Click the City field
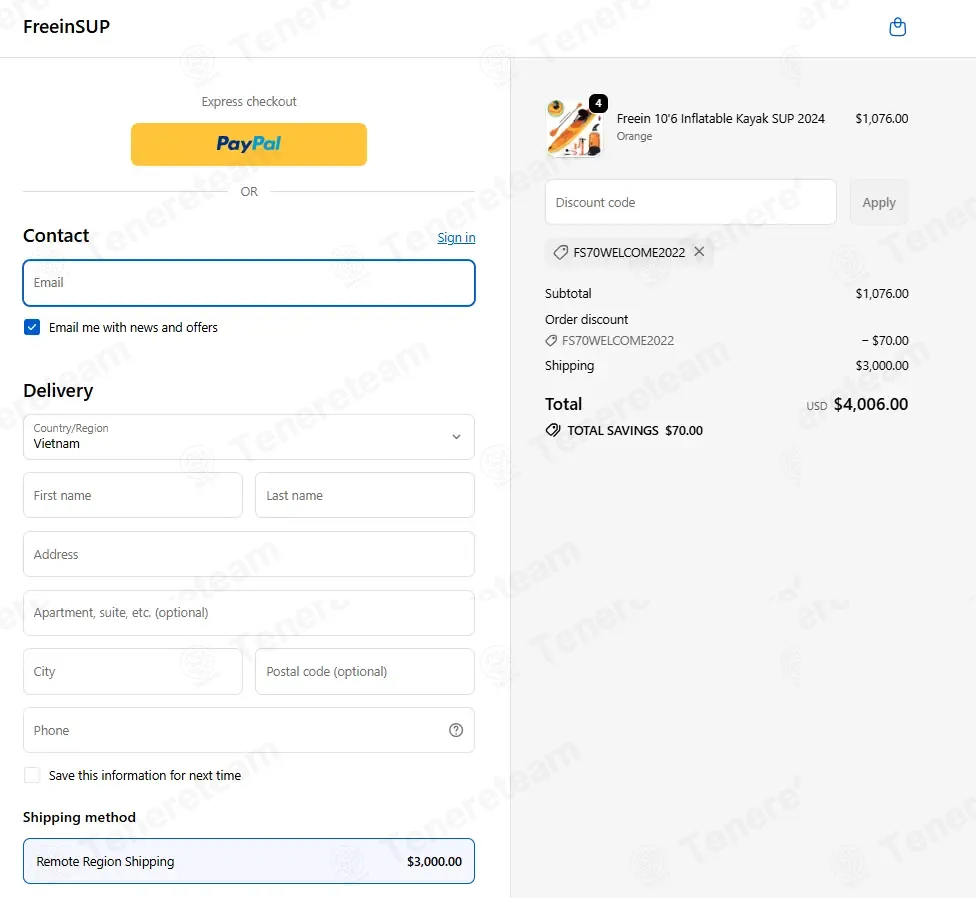This screenshot has height=898, width=976. [133, 671]
